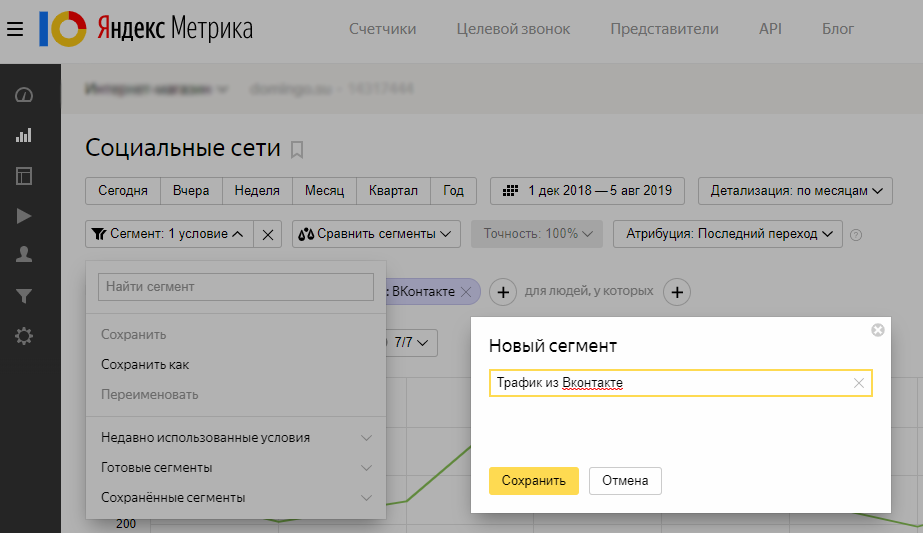Open Reports bar-chart sidebar icon
Image resolution: width=923 pixels, height=533 pixels.
[24, 135]
